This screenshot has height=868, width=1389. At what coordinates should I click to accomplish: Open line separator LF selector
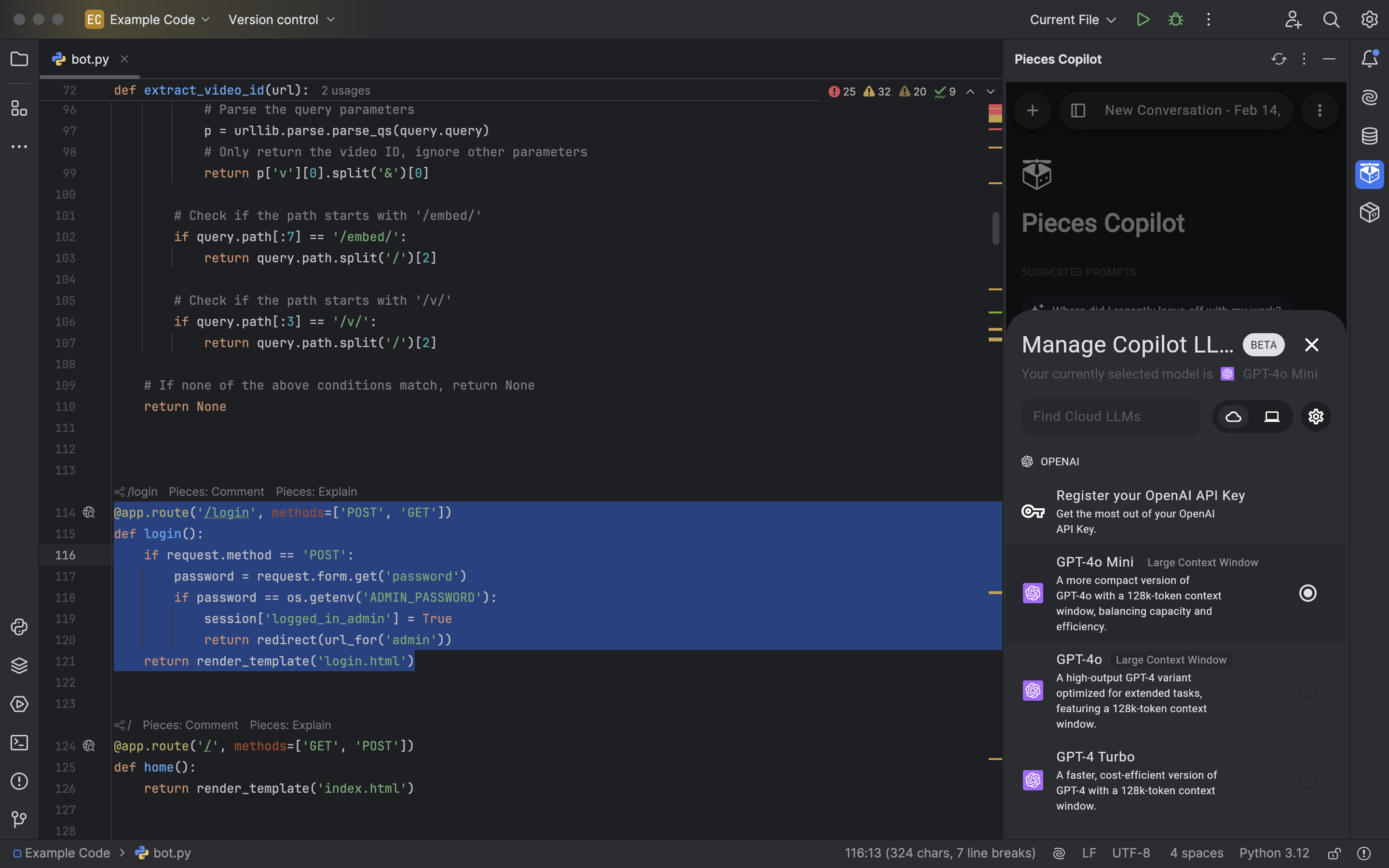(x=1089, y=853)
